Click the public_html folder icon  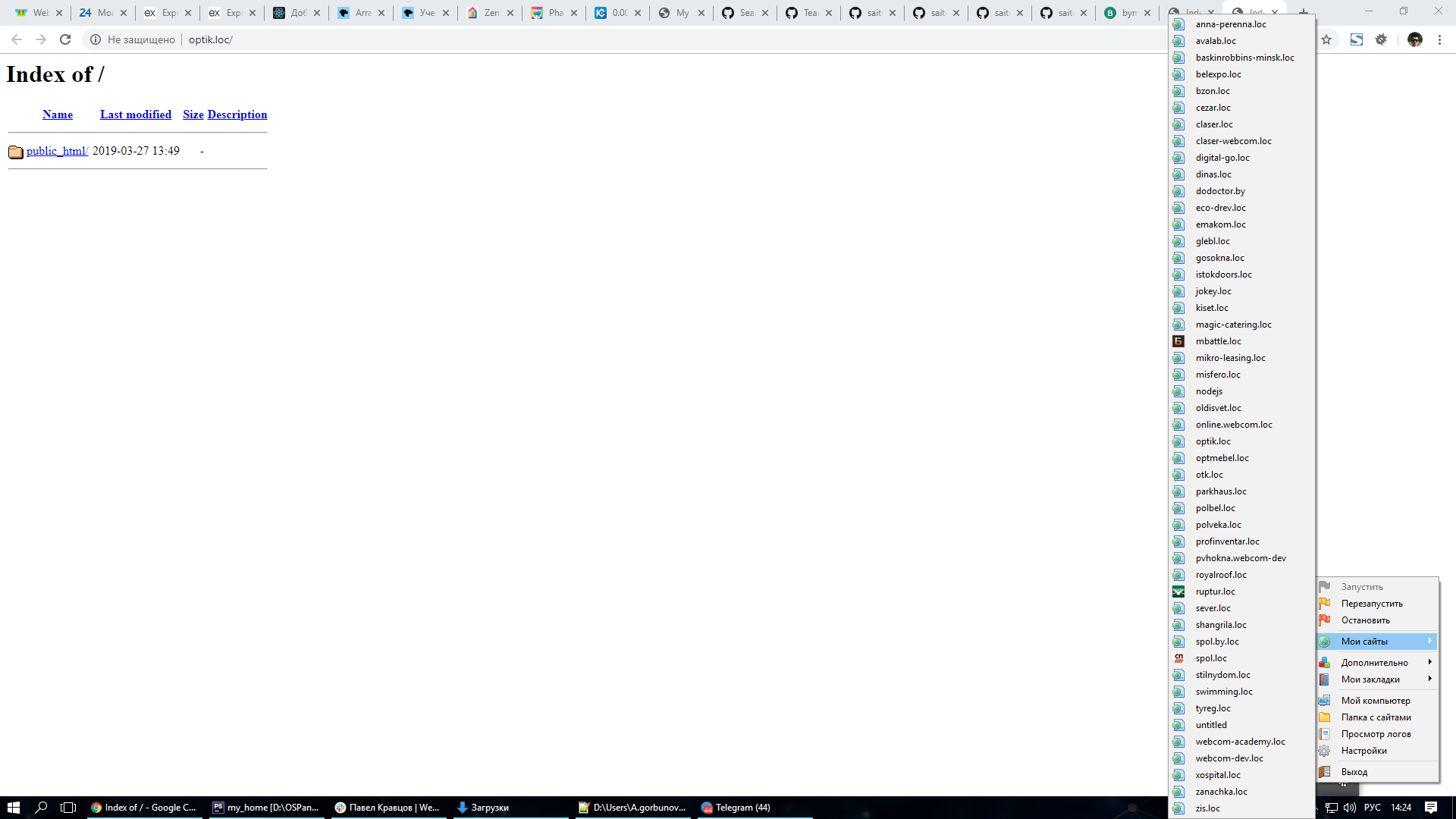click(16, 152)
